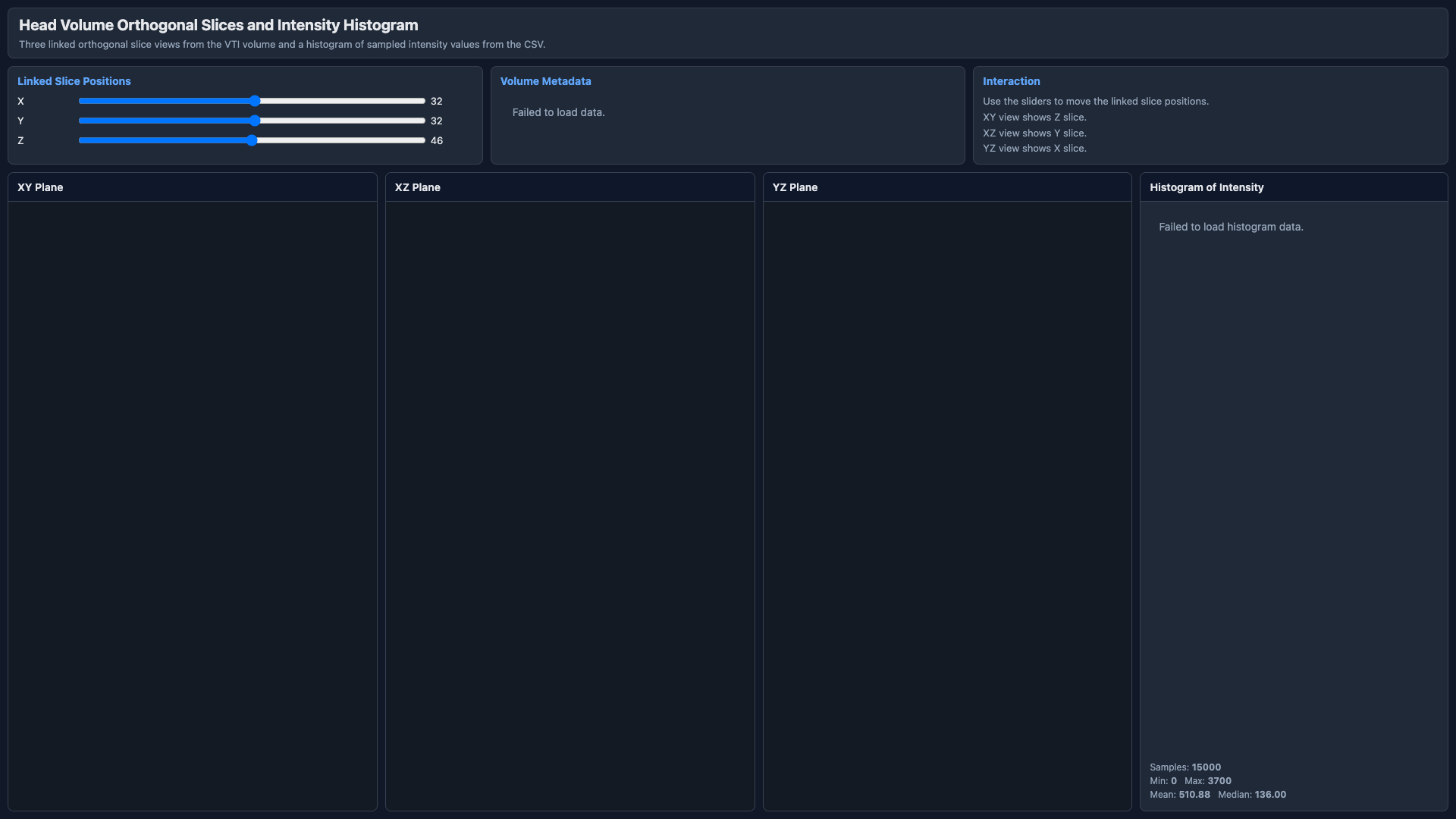Screen dimensions: 1456x819
Task: Click the Max 3700 statistic
Action: click(1208, 781)
